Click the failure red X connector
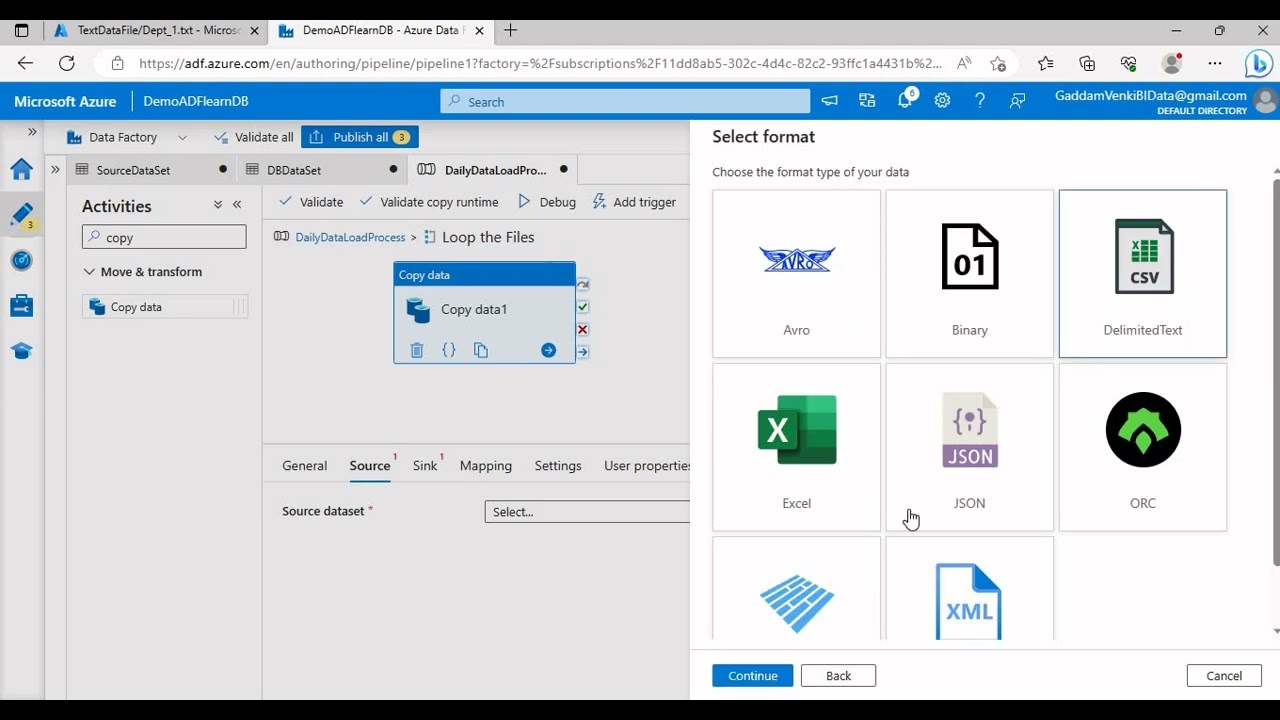The height and width of the screenshot is (720, 1280). coord(583,329)
